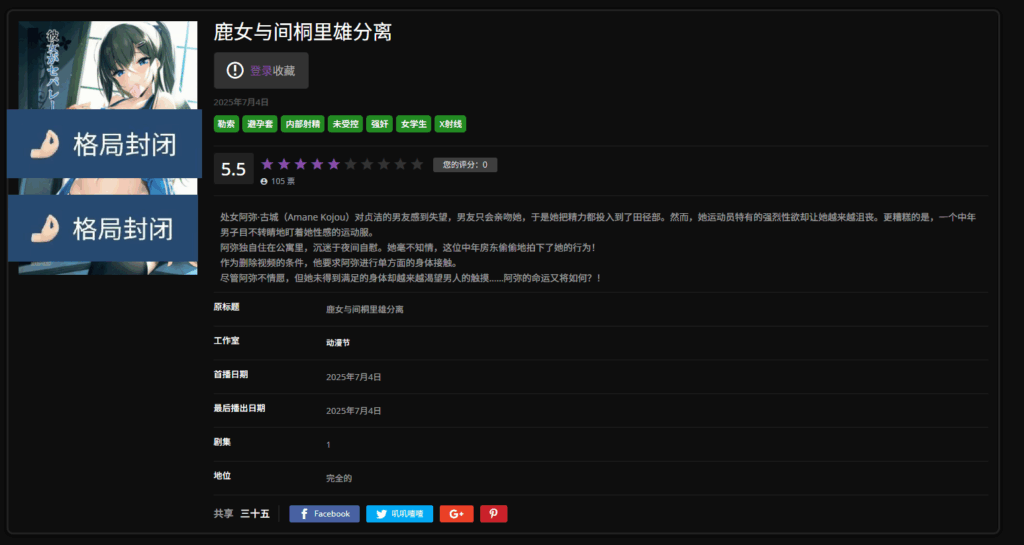
Task: Click the 5.5 score box
Action: click(x=234, y=169)
